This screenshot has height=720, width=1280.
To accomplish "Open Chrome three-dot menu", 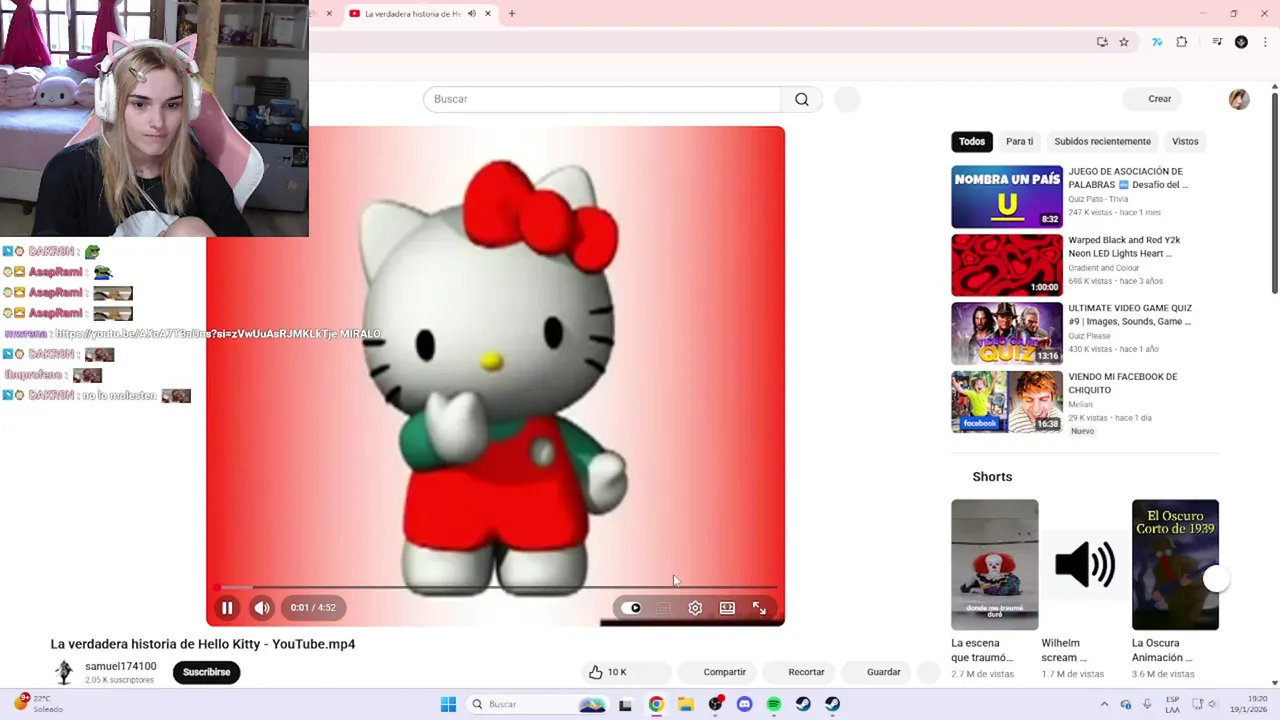I will (1265, 42).
